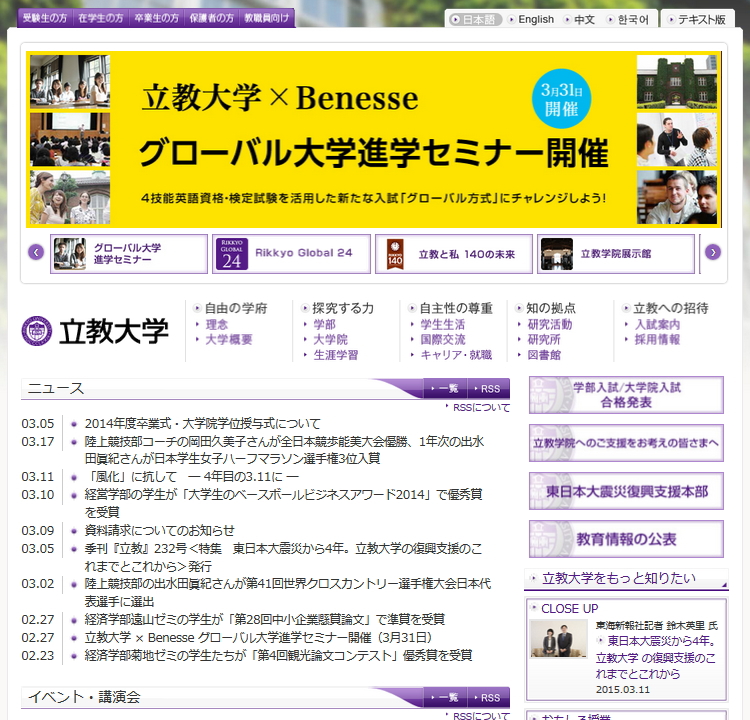Open the 受験生の方 audience tab
The width and height of the screenshot is (750, 720).
(x=45, y=18)
